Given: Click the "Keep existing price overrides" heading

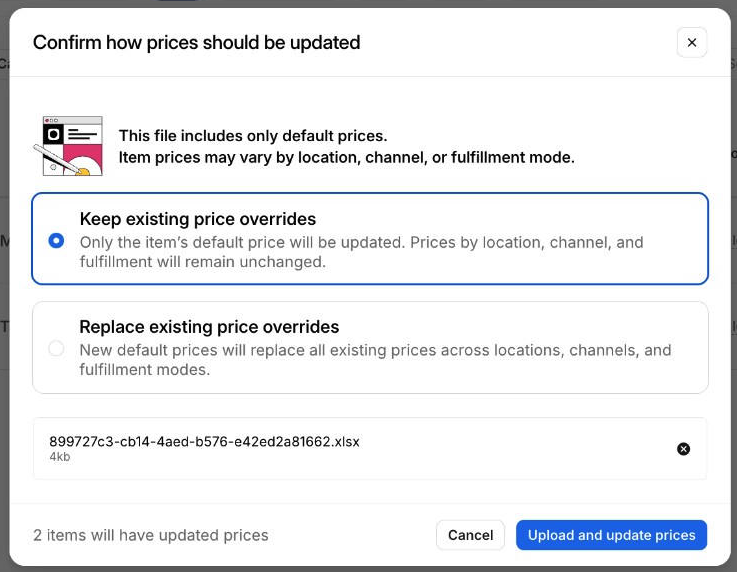Looking at the screenshot, I should pyautogui.click(x=197, y=219).
